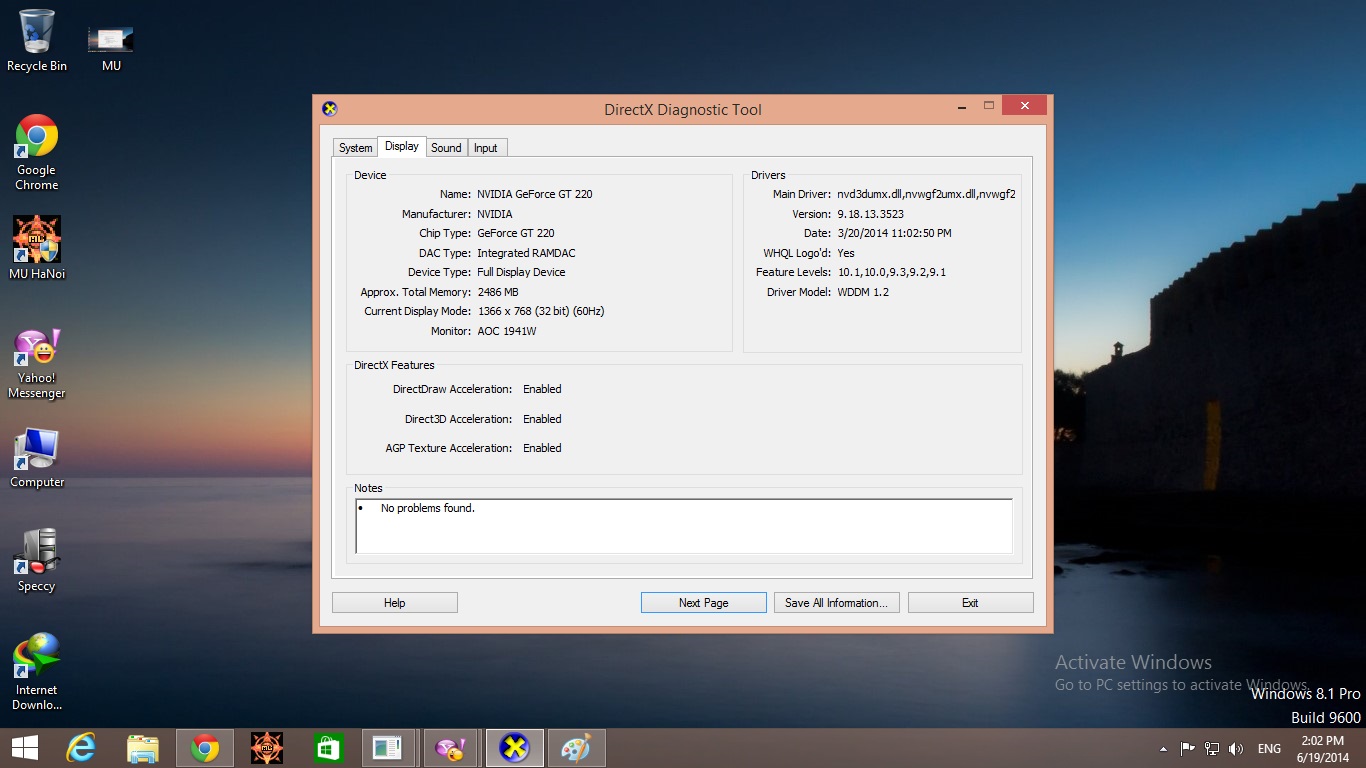This screenshot has width=1366, height=768.
Task: Open network status tray icon
Action: tap(1212, 748)
